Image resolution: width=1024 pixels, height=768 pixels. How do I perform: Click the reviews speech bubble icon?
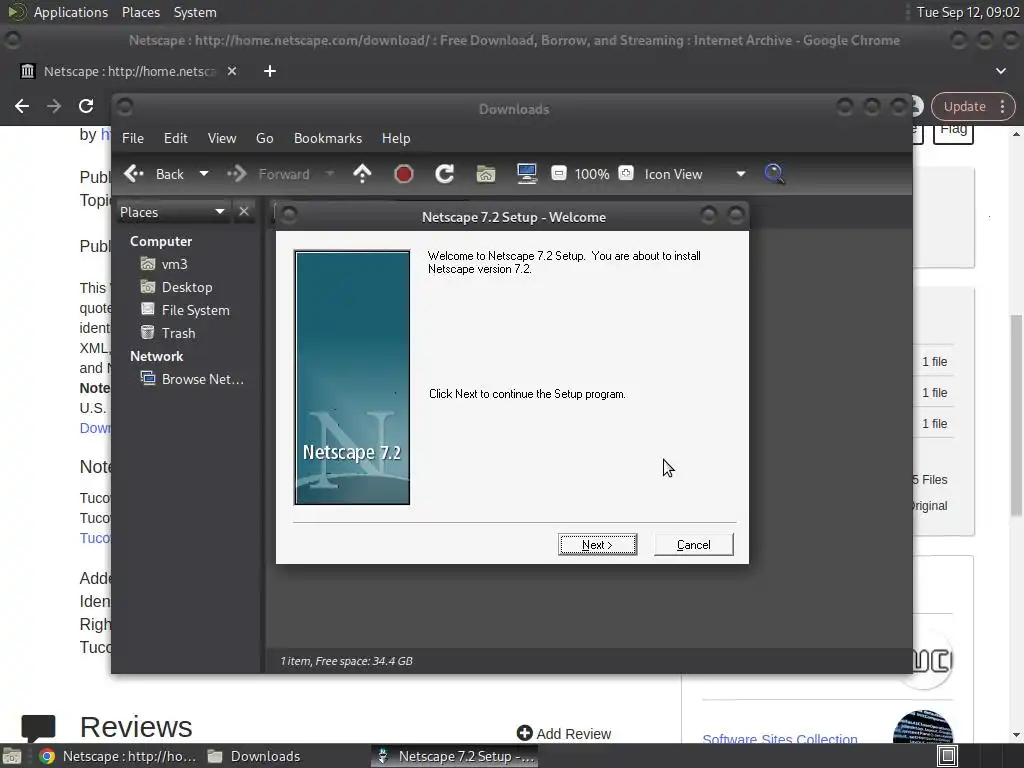[x=39, y=728]
